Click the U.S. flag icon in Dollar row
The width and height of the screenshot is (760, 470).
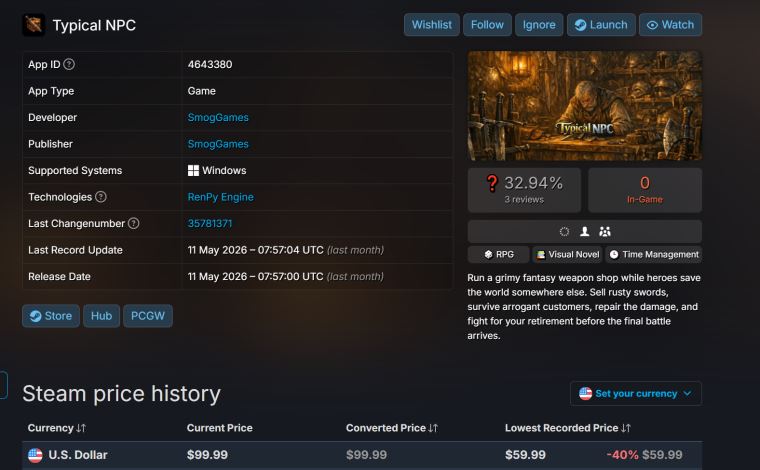35,455
